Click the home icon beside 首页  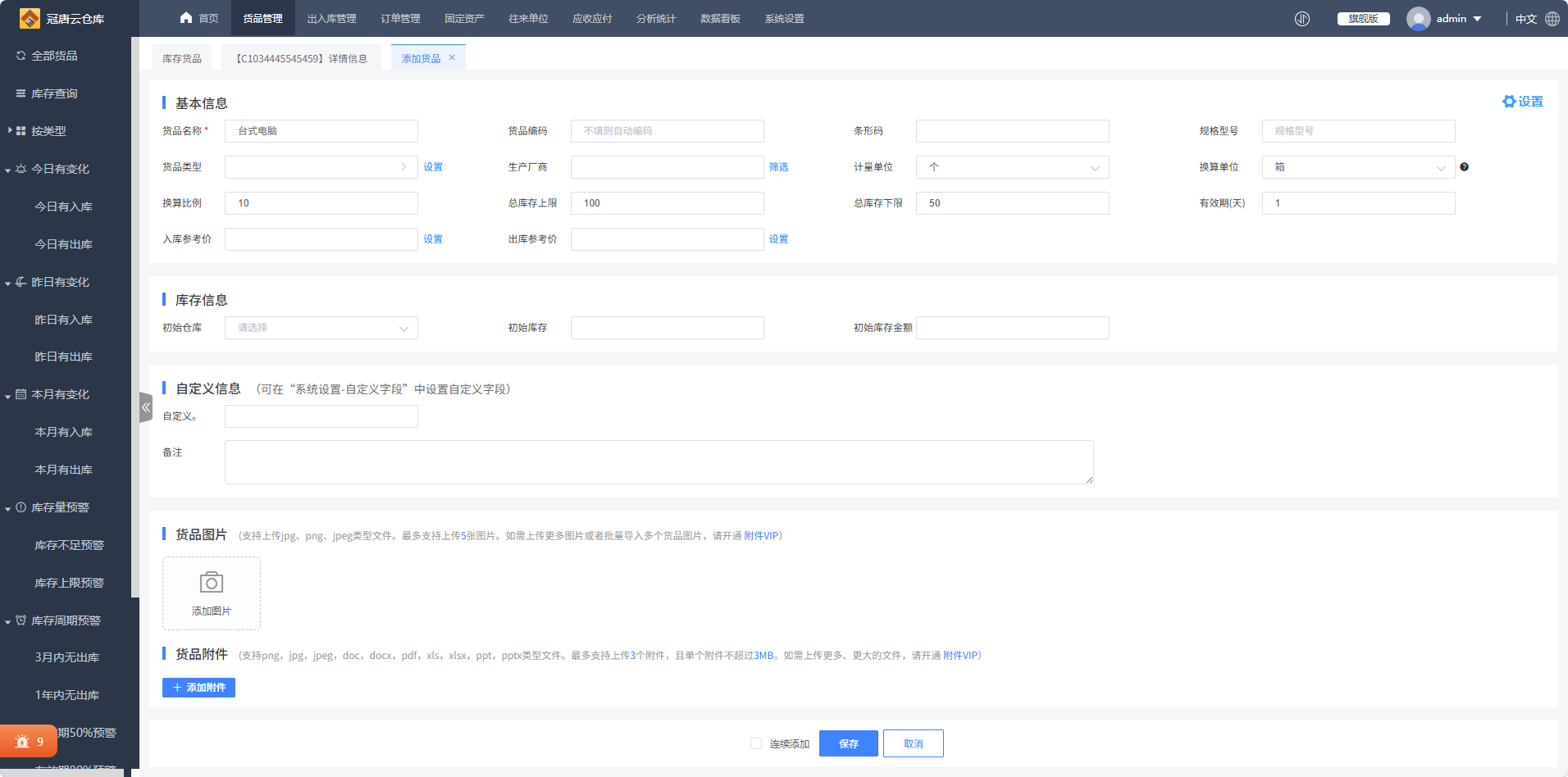(186, 18)
